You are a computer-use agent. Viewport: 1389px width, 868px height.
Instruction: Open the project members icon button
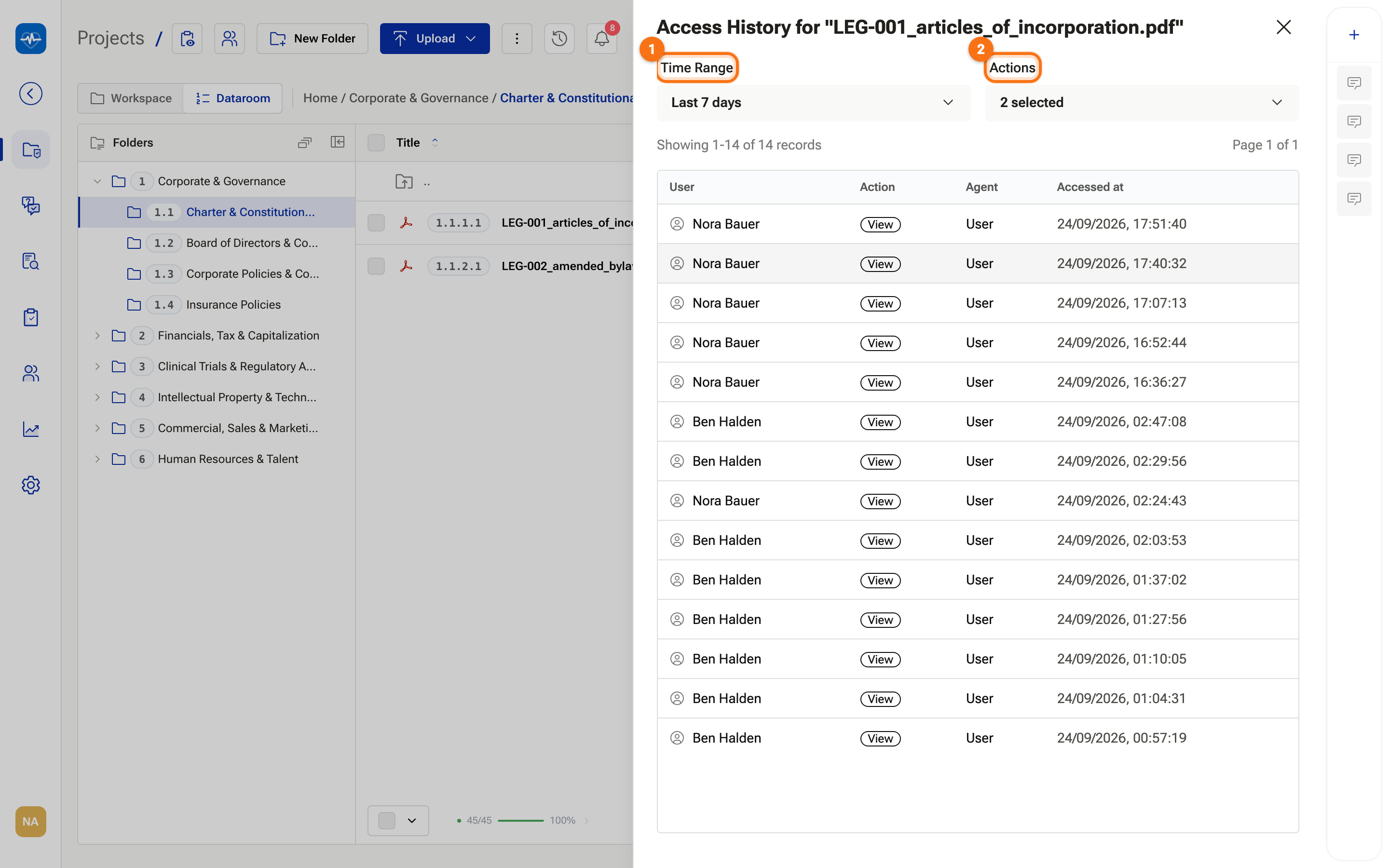(x=230, y=39)
